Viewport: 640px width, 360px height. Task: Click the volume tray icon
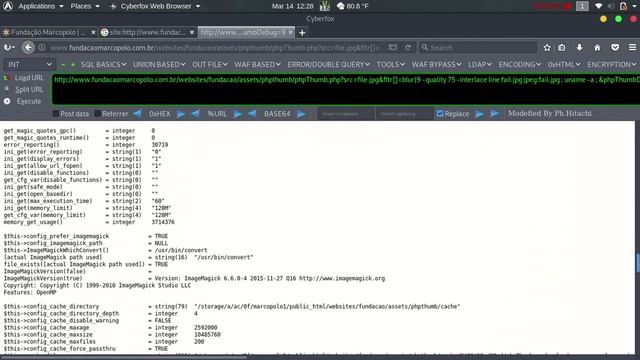611,6
